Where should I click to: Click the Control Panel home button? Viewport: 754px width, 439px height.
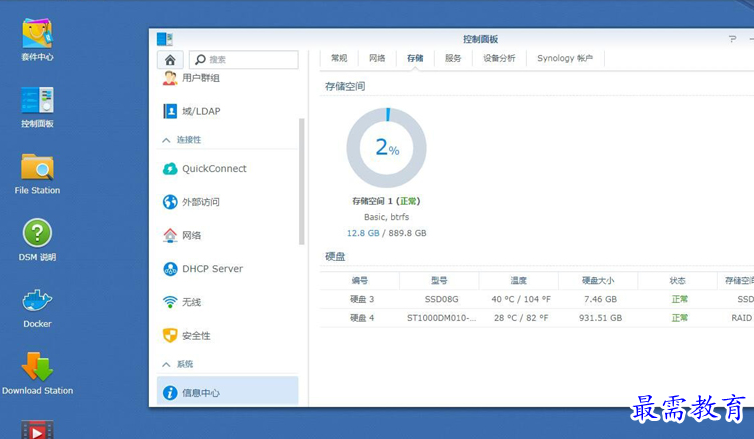click(x=170, y=60)
